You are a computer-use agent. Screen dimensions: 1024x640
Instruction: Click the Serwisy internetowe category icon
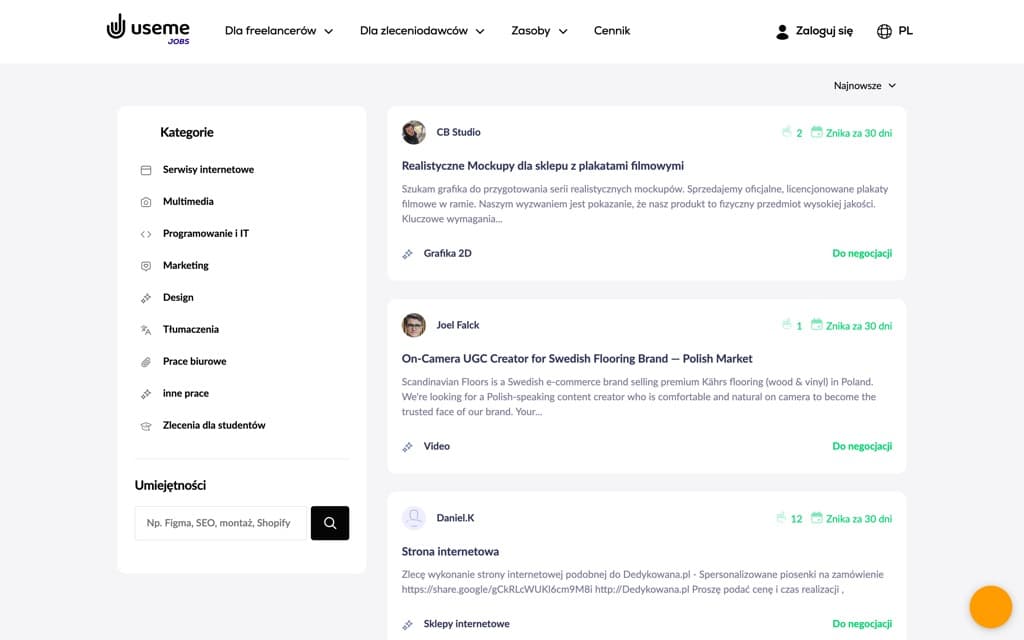coord(146,169)
